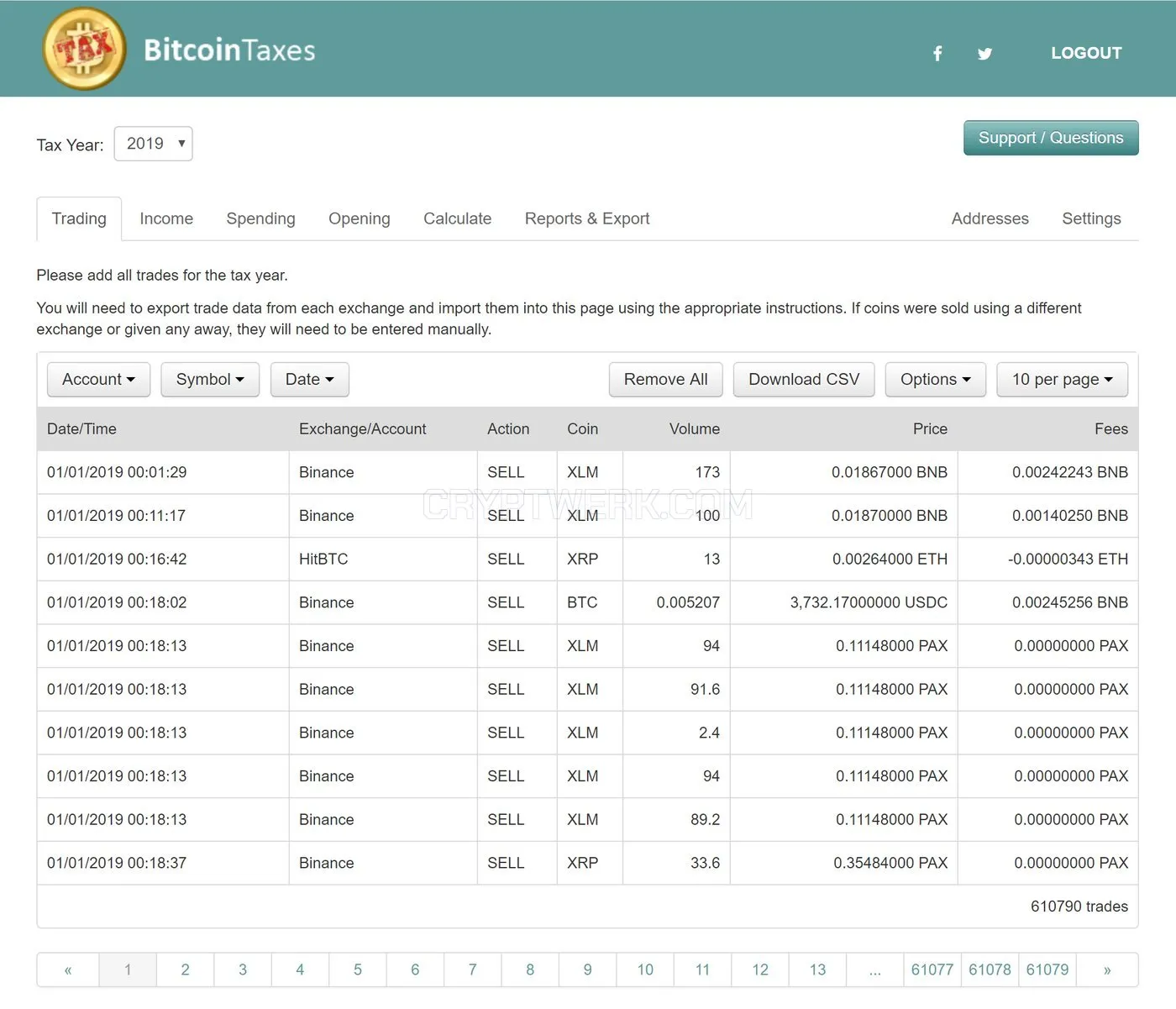Go to page 3 in pagination
Image resolution: width=1176 pixels, height=1009 pixels.
click(x=243, y=970)
